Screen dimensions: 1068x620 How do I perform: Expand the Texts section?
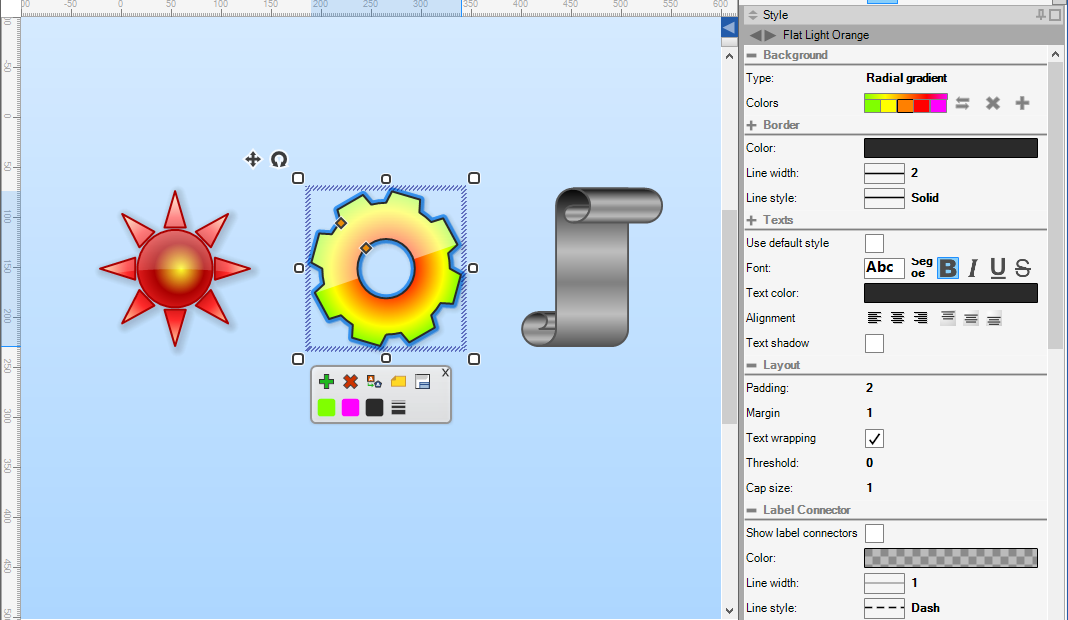click(x=752, y=220)
